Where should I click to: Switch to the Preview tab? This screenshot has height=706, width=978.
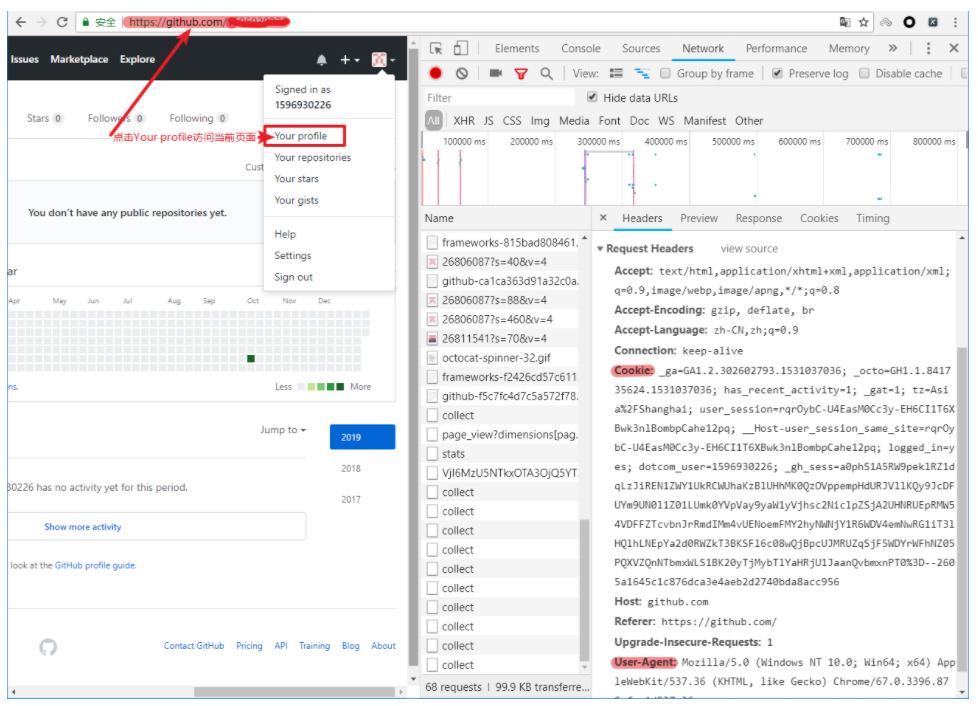point(699,218)
